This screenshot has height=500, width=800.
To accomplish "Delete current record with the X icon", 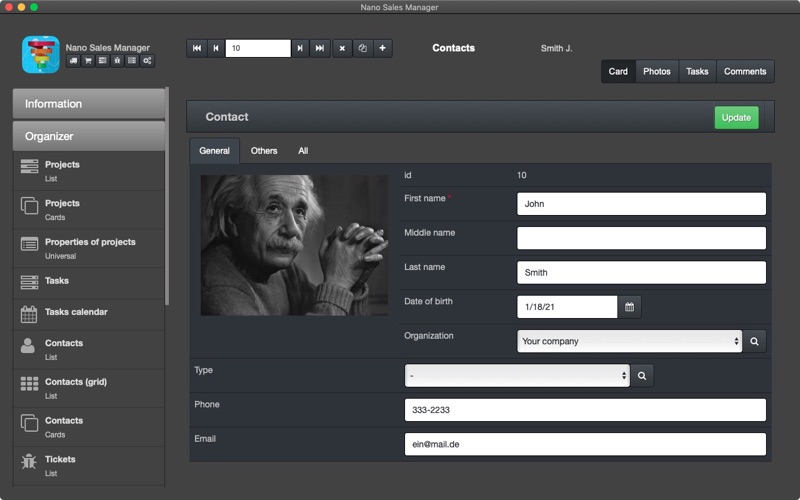I will point(342,48).
